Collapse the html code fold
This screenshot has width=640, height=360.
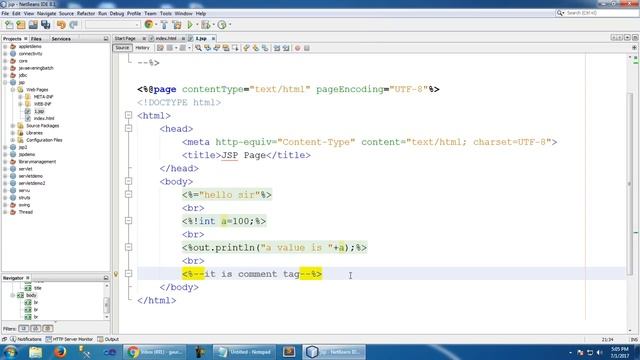point(129,116)
